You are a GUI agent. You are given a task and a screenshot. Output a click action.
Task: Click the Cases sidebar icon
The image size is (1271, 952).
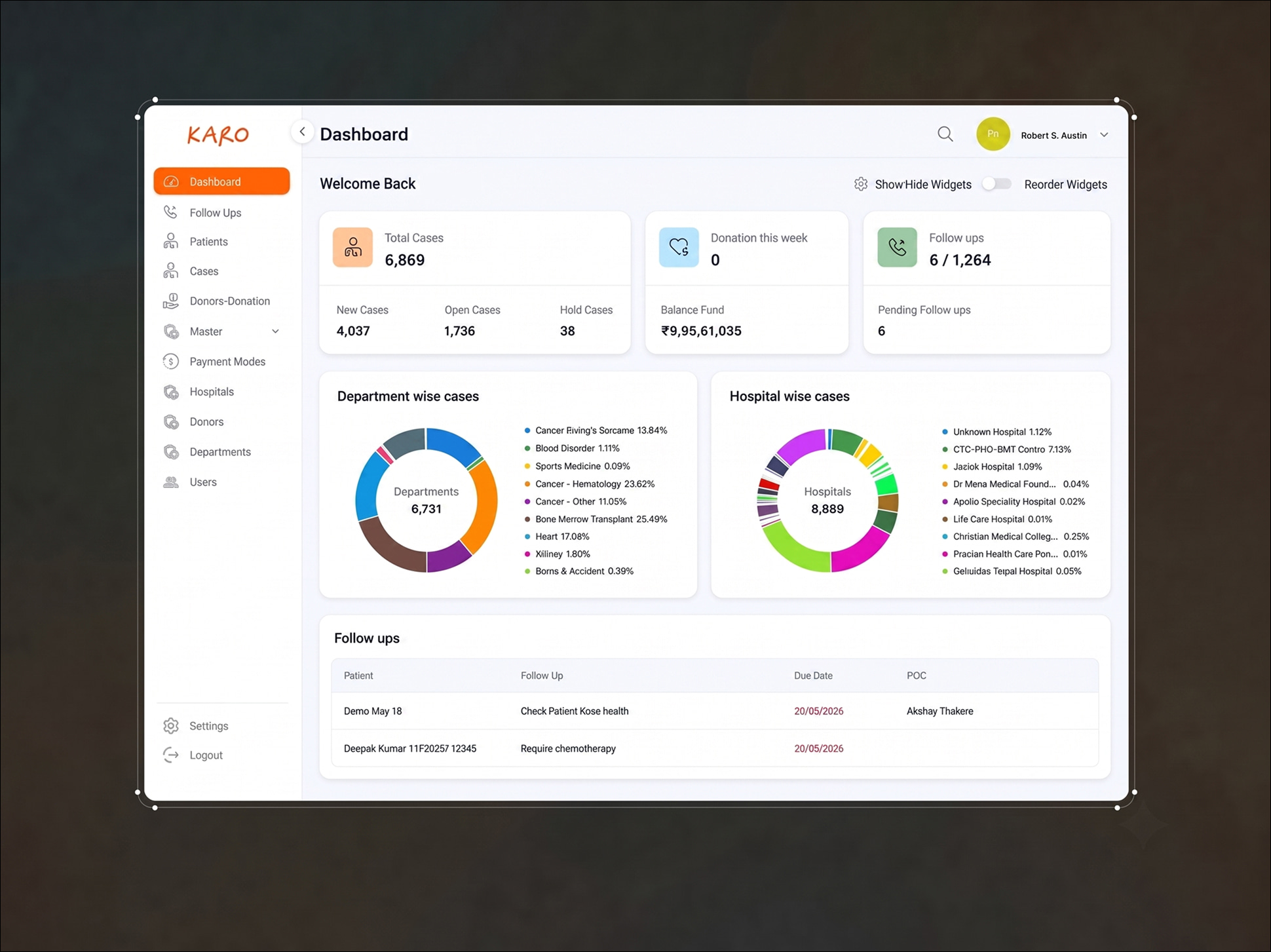click(x=170, y=271)
